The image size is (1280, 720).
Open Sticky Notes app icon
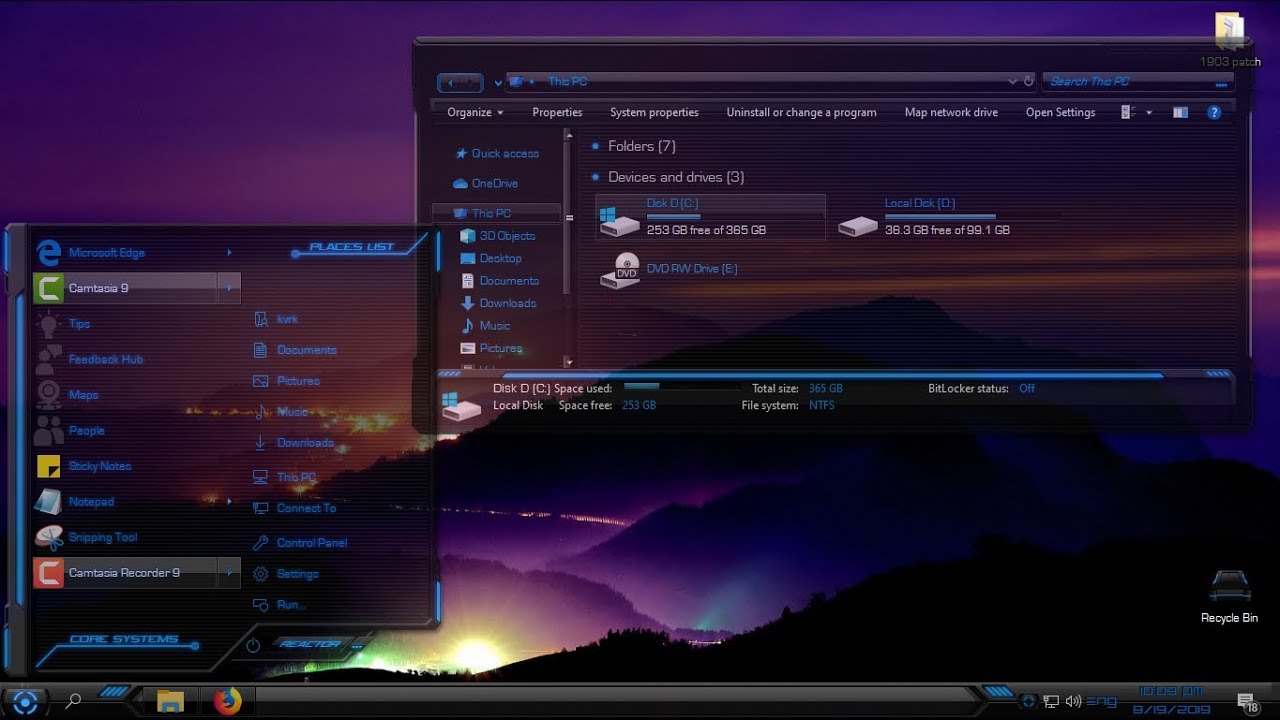tap(49, 466)
